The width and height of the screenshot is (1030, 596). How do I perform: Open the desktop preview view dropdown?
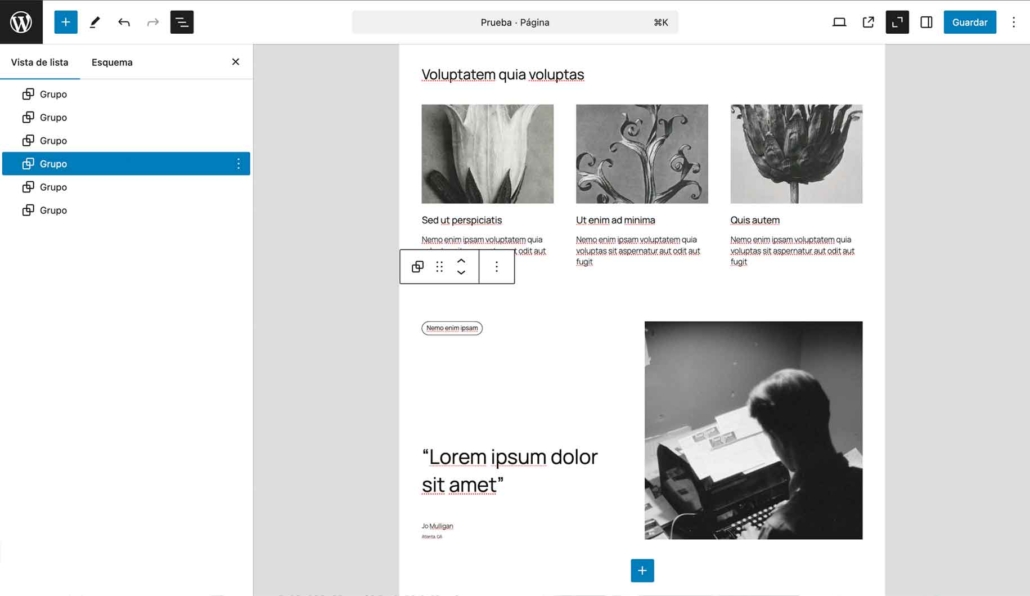839,22
